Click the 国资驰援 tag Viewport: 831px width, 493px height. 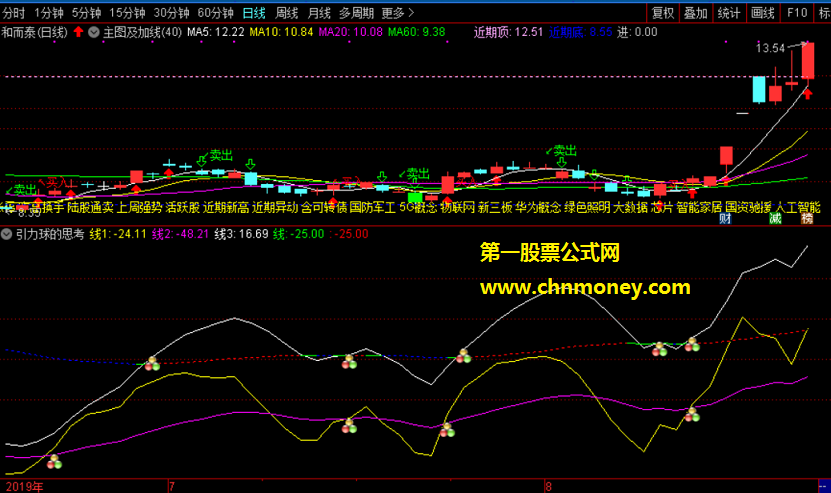[x=748, y=207]
